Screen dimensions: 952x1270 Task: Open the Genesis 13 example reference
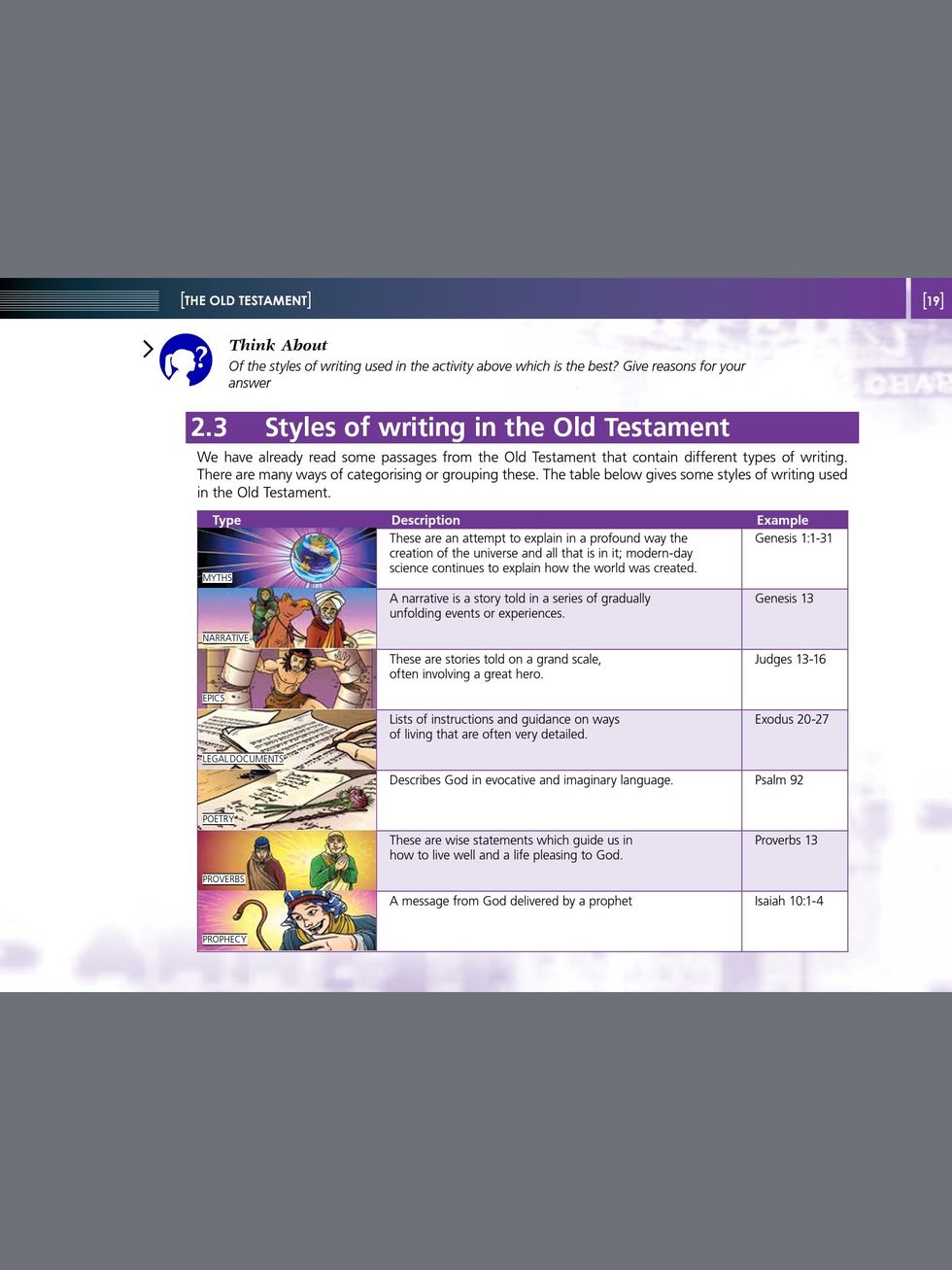tap(783, 599)
